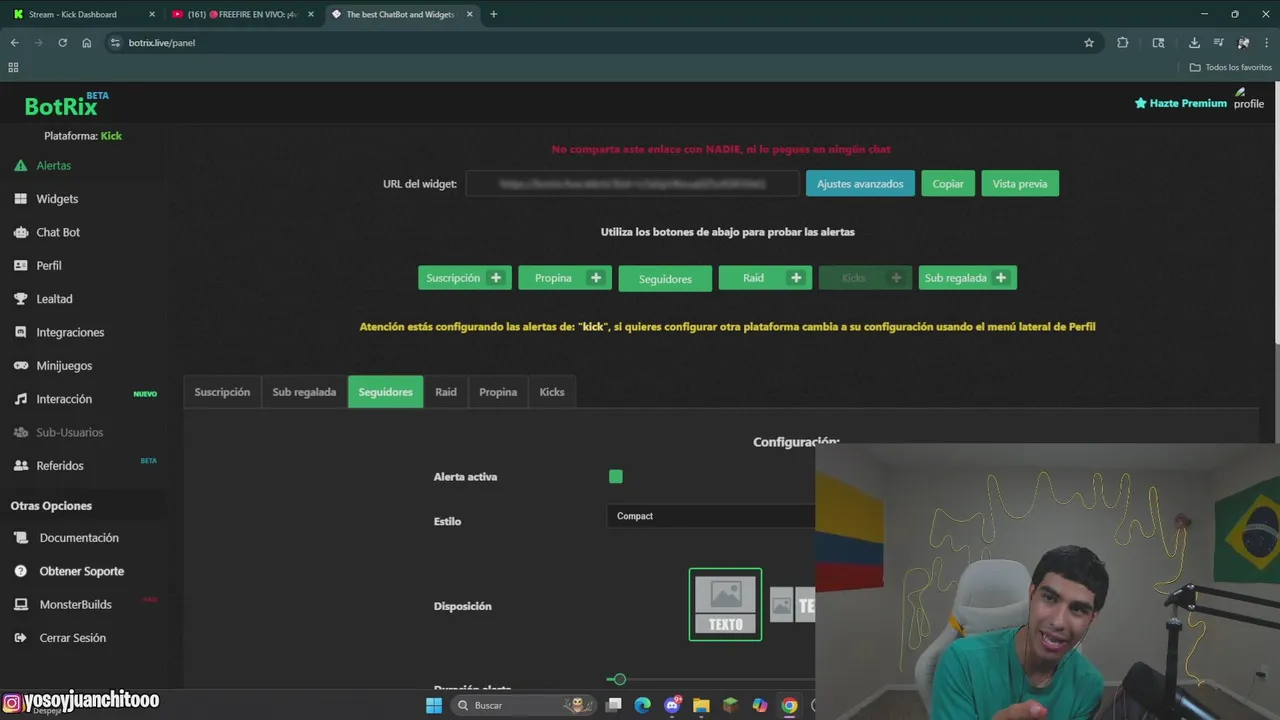Open Chrome apps grid in bookmarks bar

[x=13, y=67]
